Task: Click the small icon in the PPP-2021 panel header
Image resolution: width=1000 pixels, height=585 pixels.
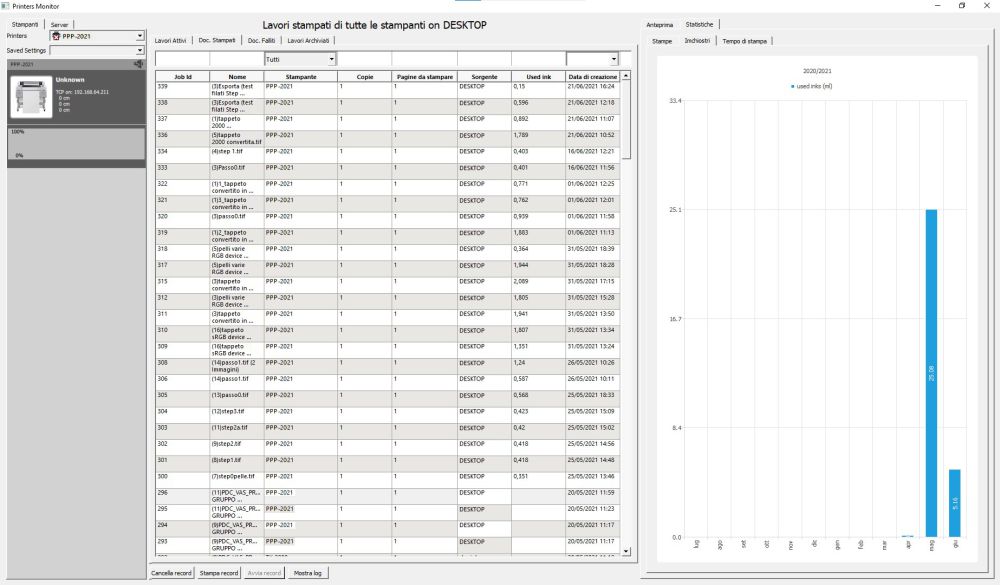Action: coord(138,64)
